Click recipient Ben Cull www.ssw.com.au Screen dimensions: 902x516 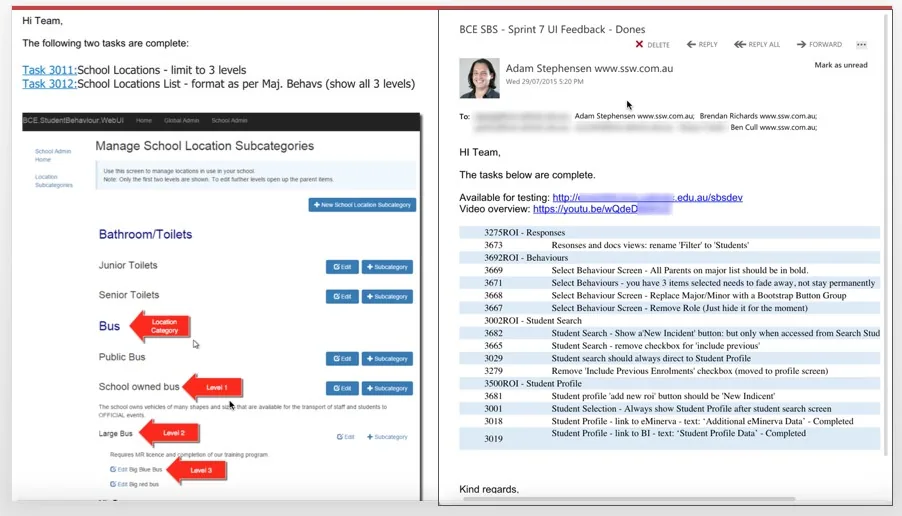coord(774,128)
